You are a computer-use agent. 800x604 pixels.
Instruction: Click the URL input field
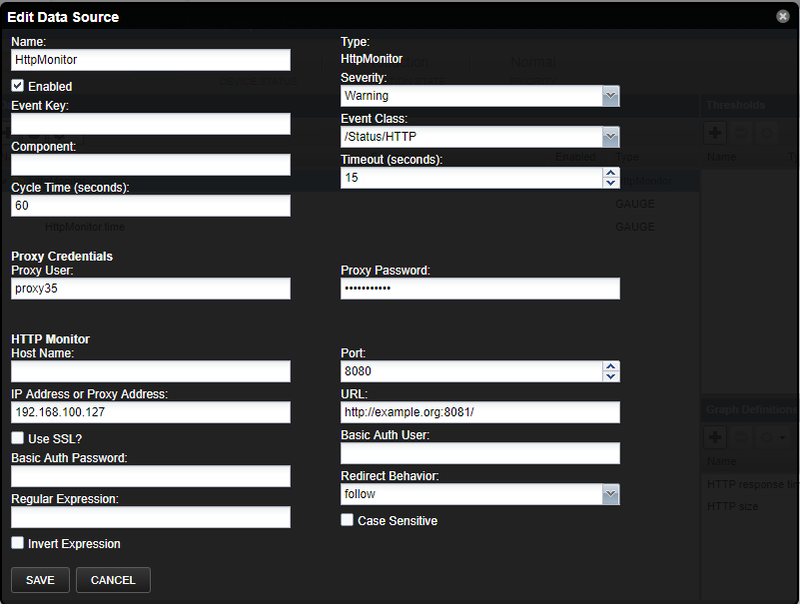coord(480,412)
